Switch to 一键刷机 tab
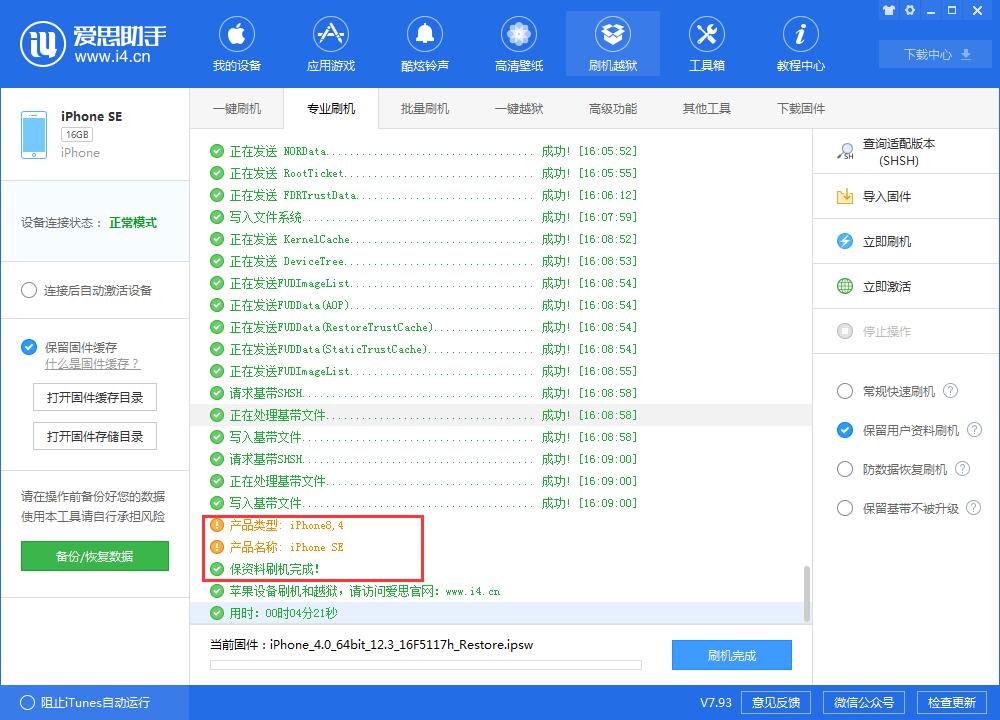 [237, 108]
